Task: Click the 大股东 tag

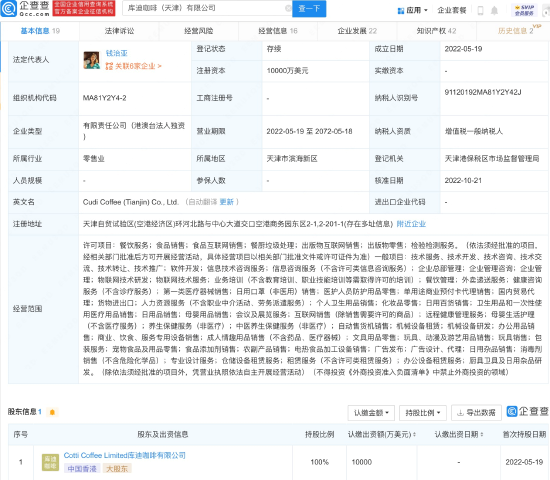Action: tap(117, 468)
